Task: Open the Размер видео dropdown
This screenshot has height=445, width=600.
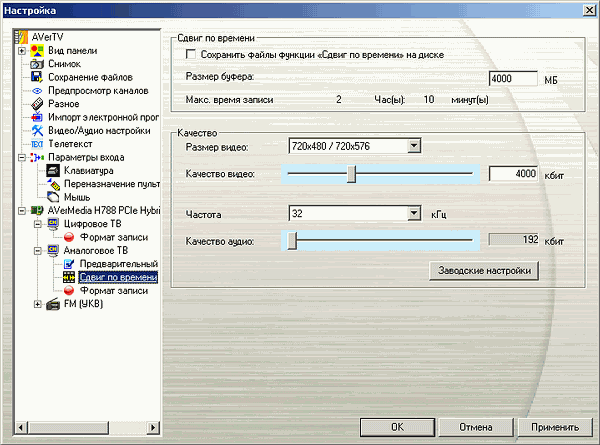Action: click(x=414, y=146)
